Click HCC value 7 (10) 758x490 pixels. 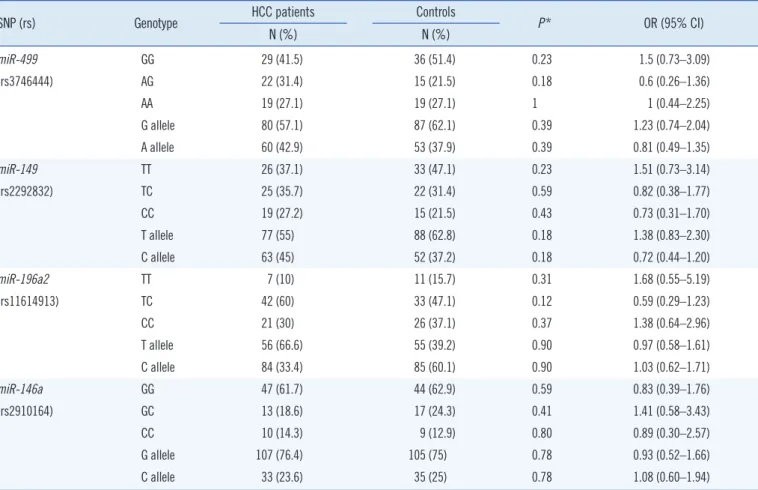click(x=280, y=279)
